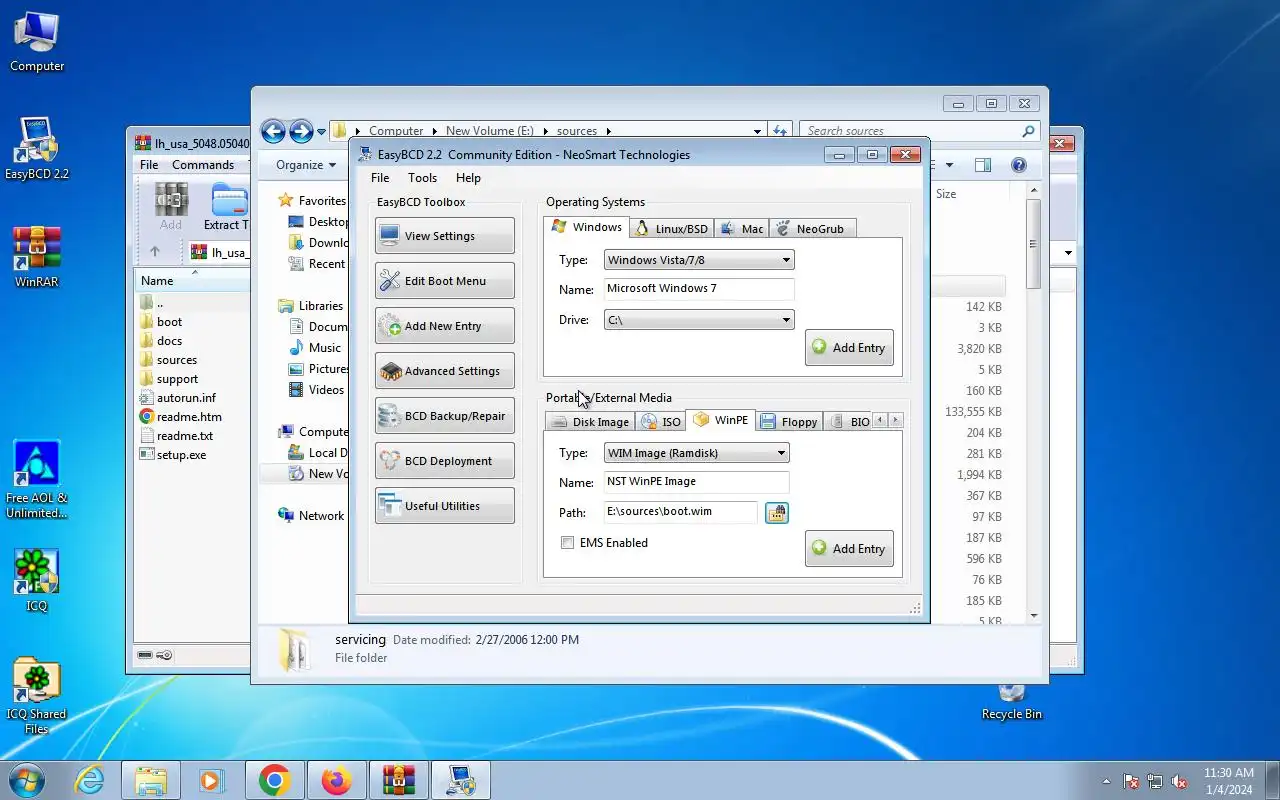The image size is (1280, 800).
Task: Click the Search sources box
Action: [x=919, y=131]
